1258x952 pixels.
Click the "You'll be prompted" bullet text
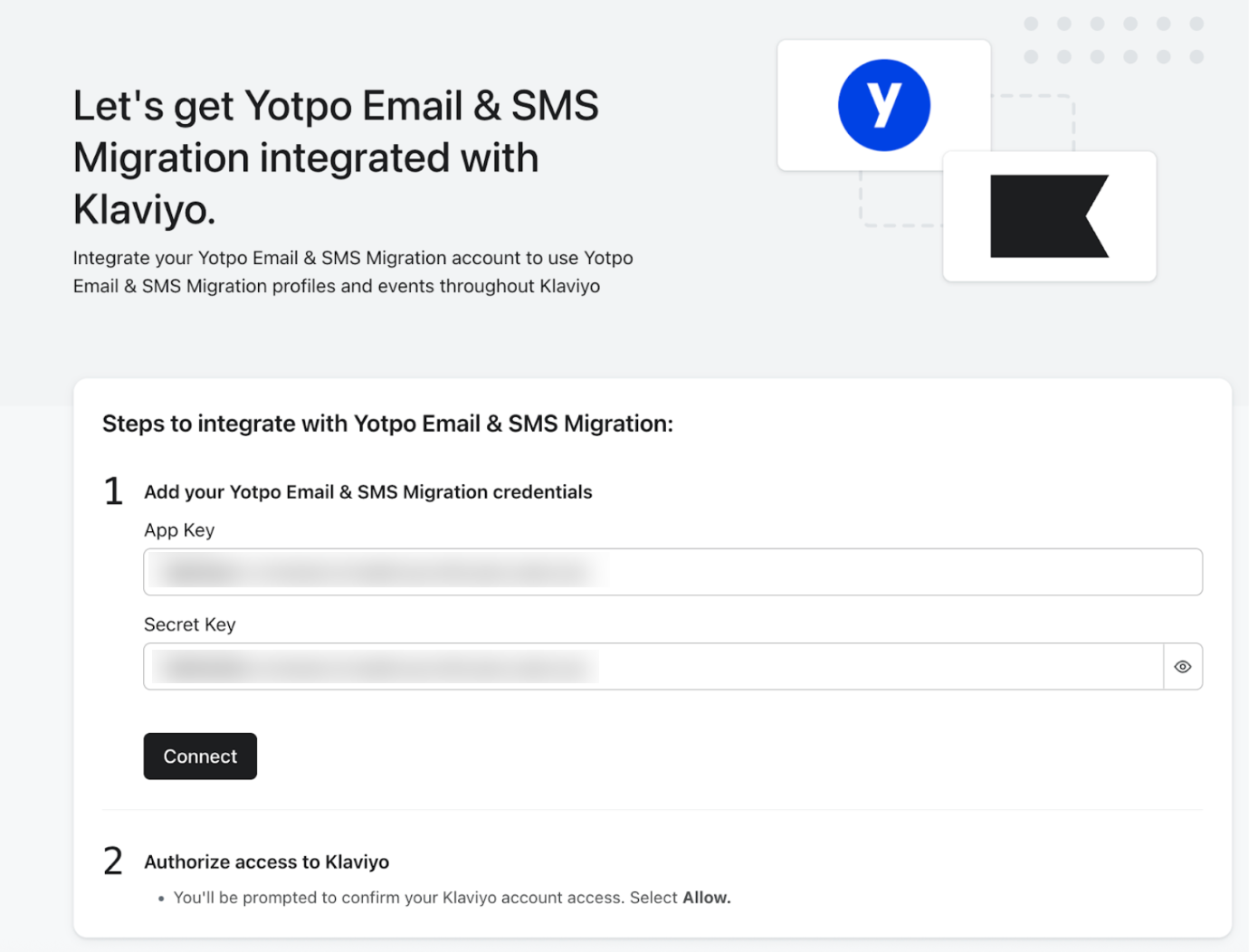click(x=425, y=898)
